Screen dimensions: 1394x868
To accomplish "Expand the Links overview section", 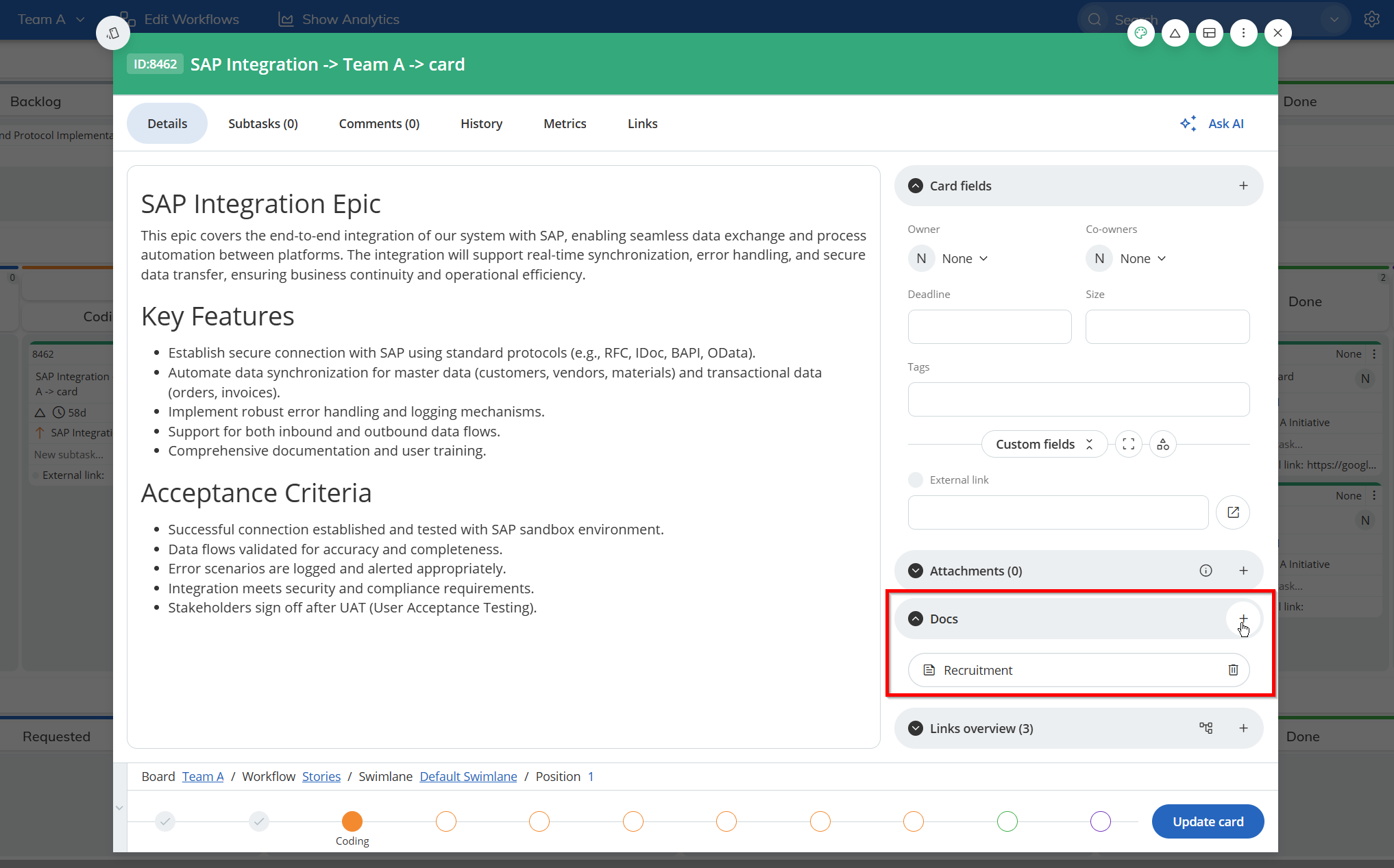I will click(916, 728).
